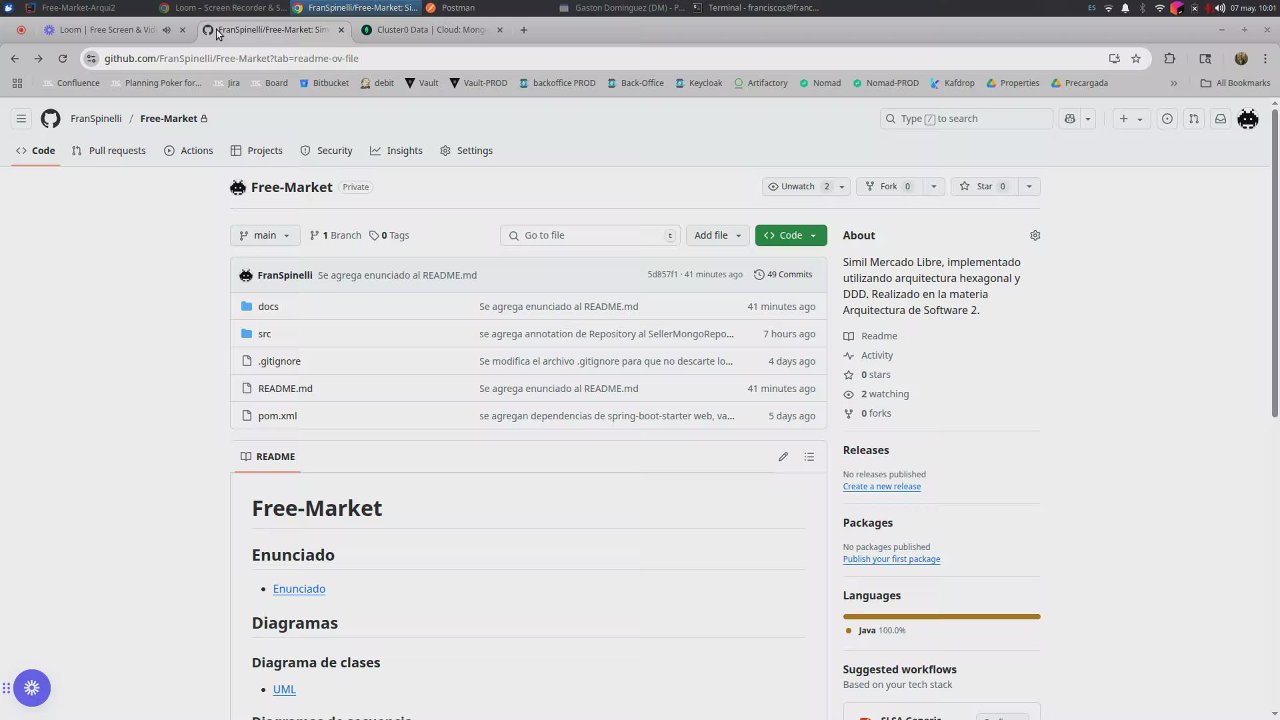Open About settings gear icon

tap(1035, 235)
